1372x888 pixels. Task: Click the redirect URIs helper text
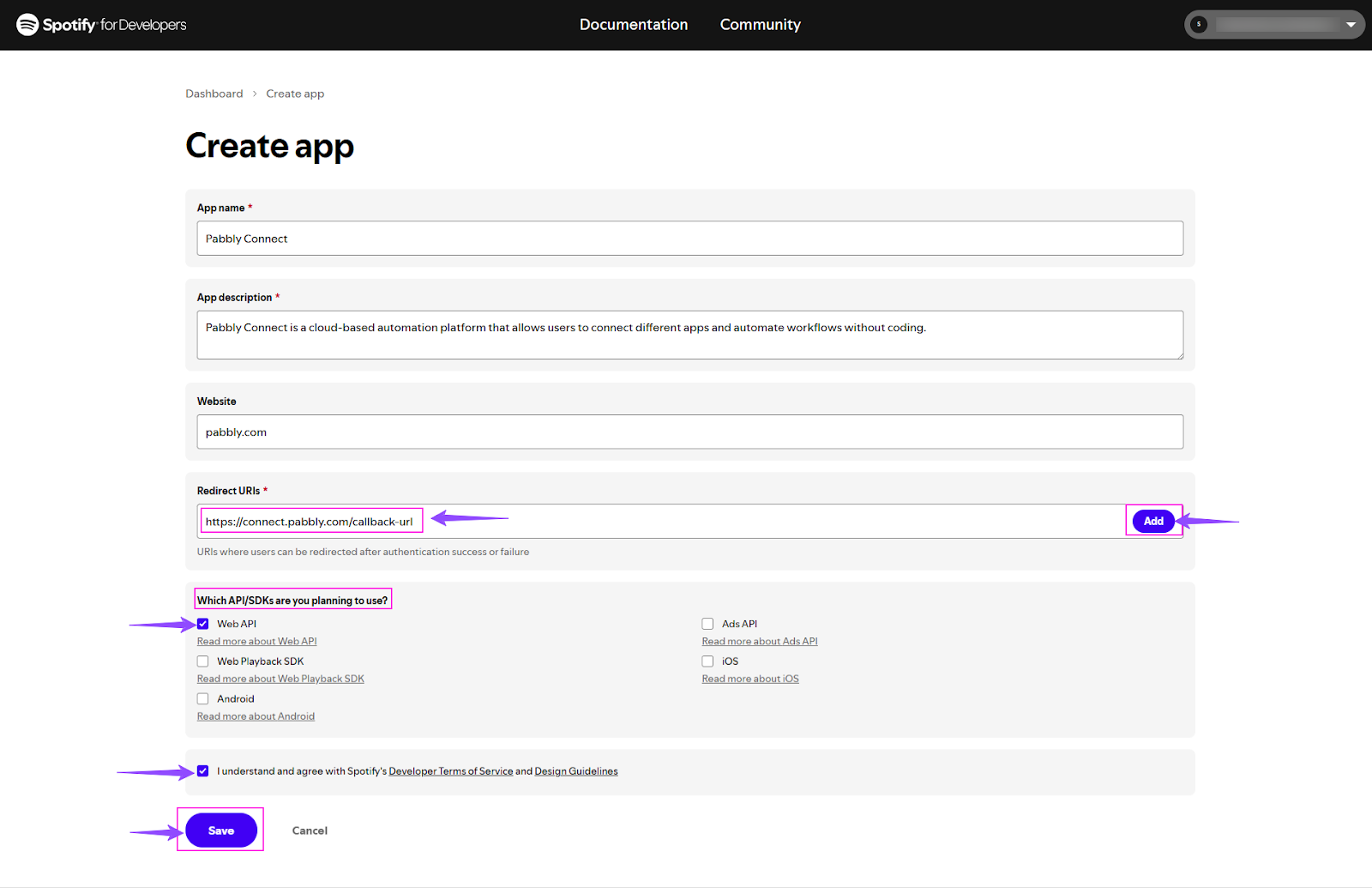click(x=363, y=553)
